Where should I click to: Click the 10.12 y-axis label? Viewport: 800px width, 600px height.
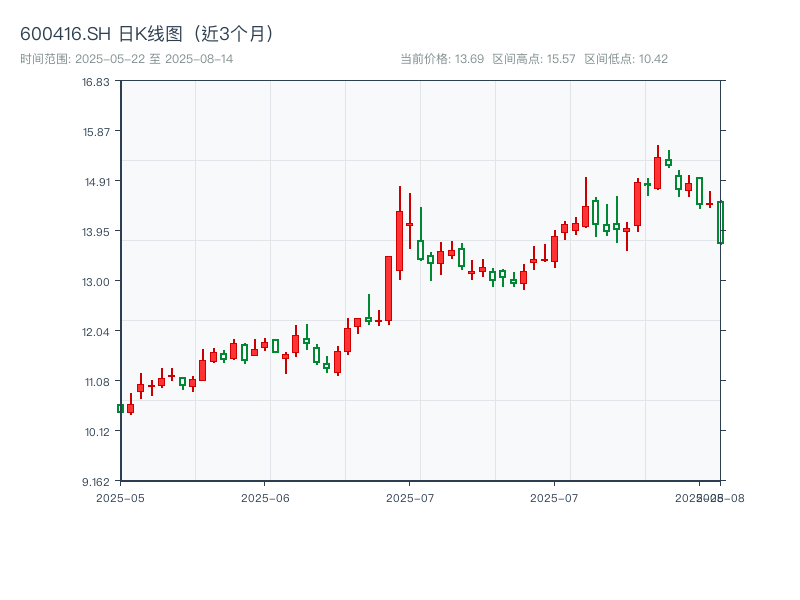coord(97,432)
